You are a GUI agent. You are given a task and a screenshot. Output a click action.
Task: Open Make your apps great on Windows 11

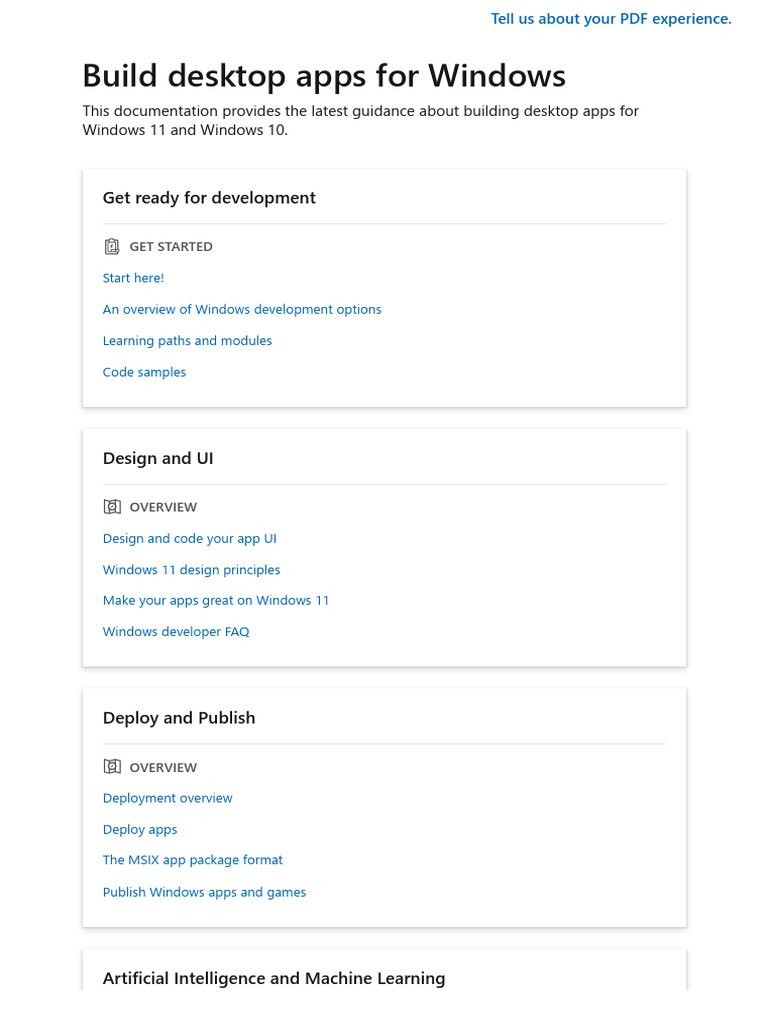(216, 601)
